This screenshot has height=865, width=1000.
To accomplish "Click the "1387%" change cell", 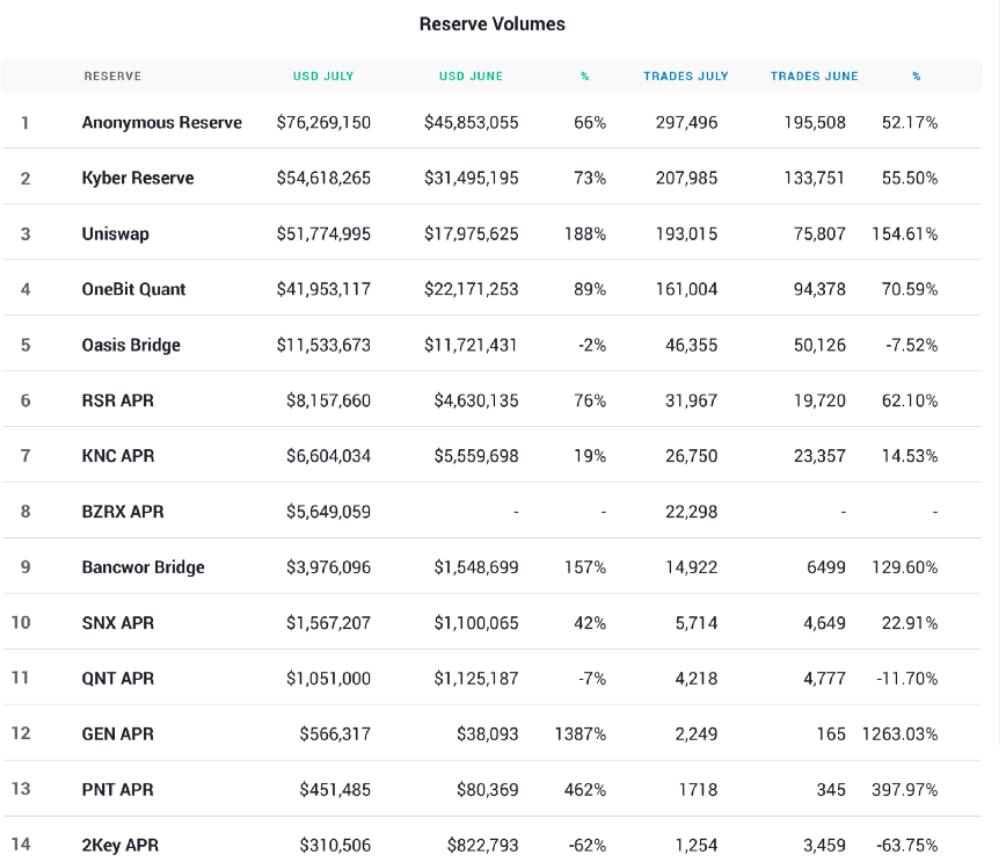I will (580, 734).
